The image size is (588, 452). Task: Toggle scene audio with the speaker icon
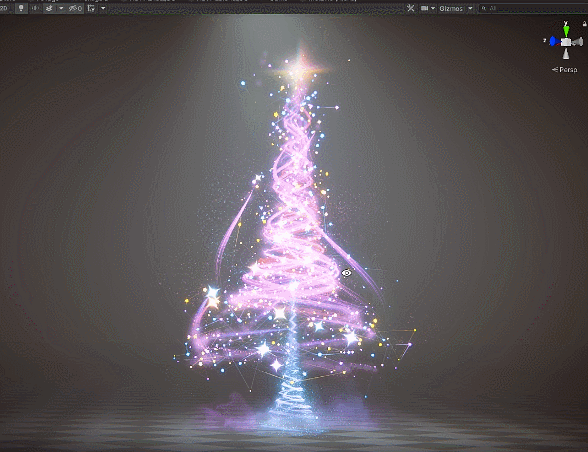point(35,8)
